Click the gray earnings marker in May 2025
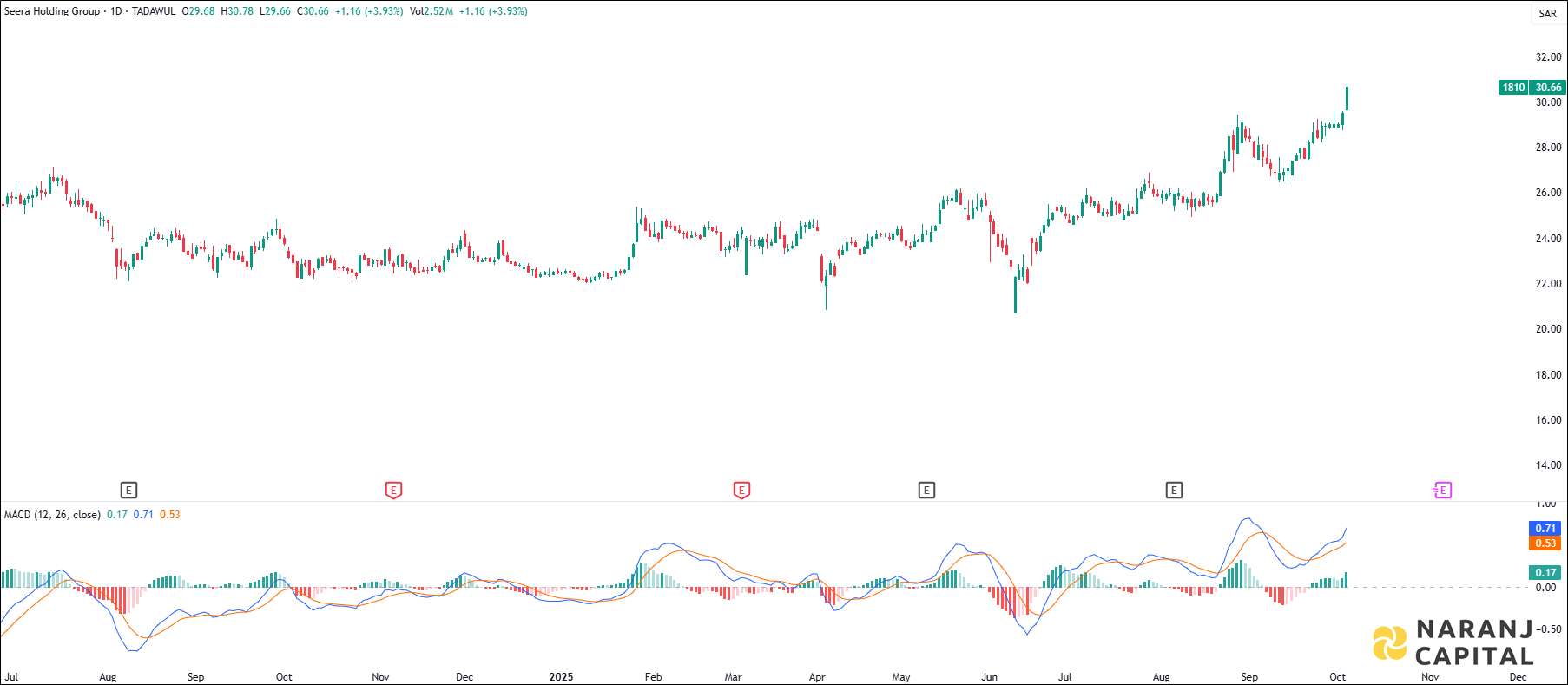The image size is (1568, 685). tap(926, 491)
